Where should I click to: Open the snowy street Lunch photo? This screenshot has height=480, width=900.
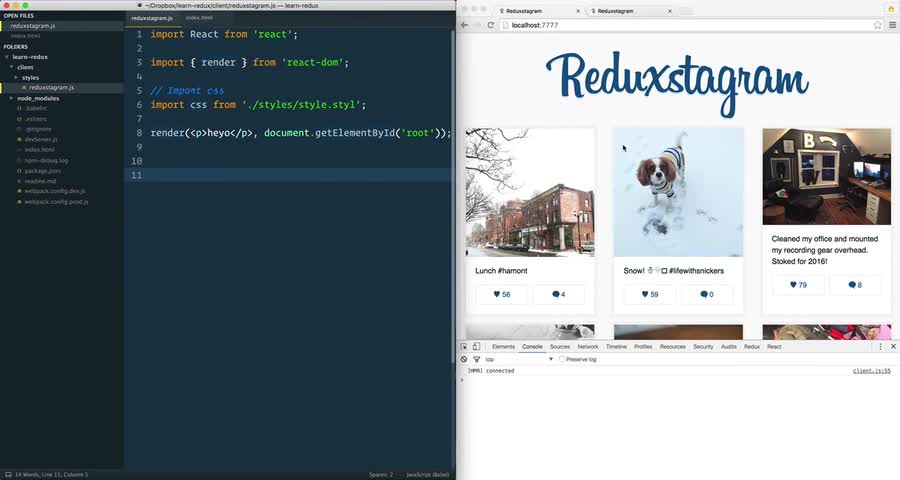(530, 192)
